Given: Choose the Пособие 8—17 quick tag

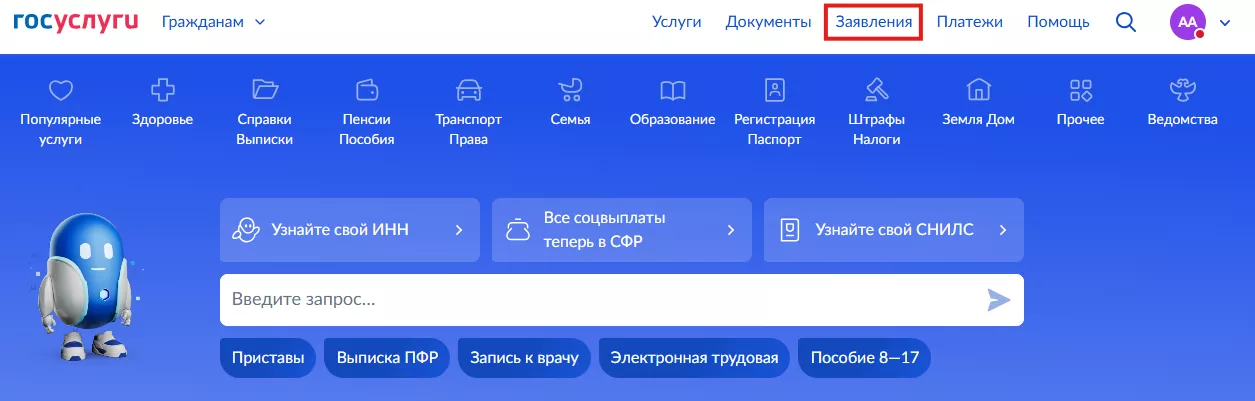Looking at the screenshot, I should 864,358.
